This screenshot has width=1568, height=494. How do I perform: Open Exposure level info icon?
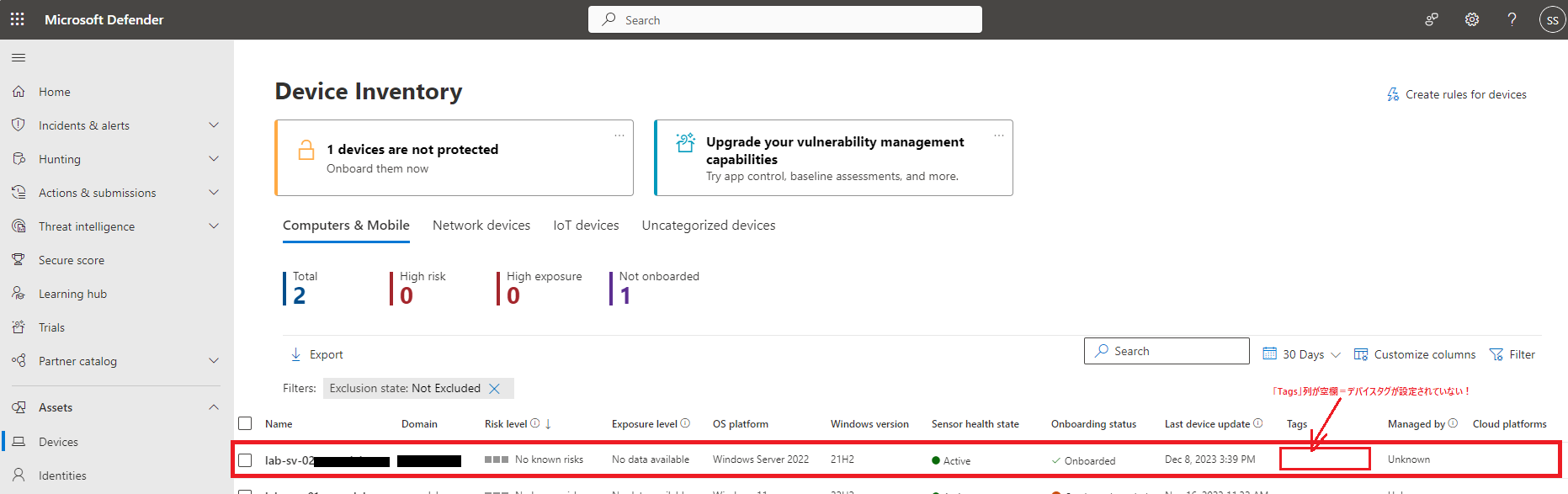685,423
